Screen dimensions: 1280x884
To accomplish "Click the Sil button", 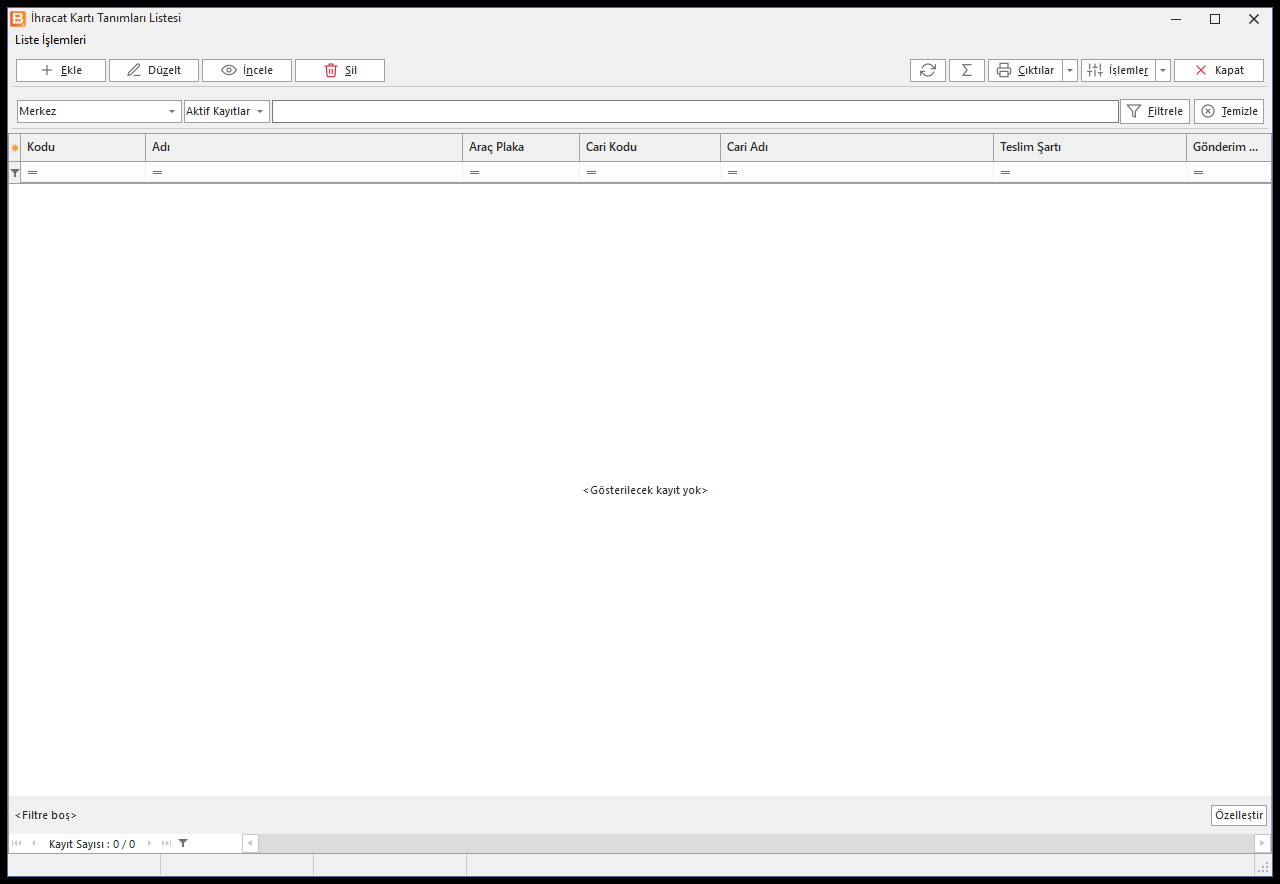I will pos(340,70).
